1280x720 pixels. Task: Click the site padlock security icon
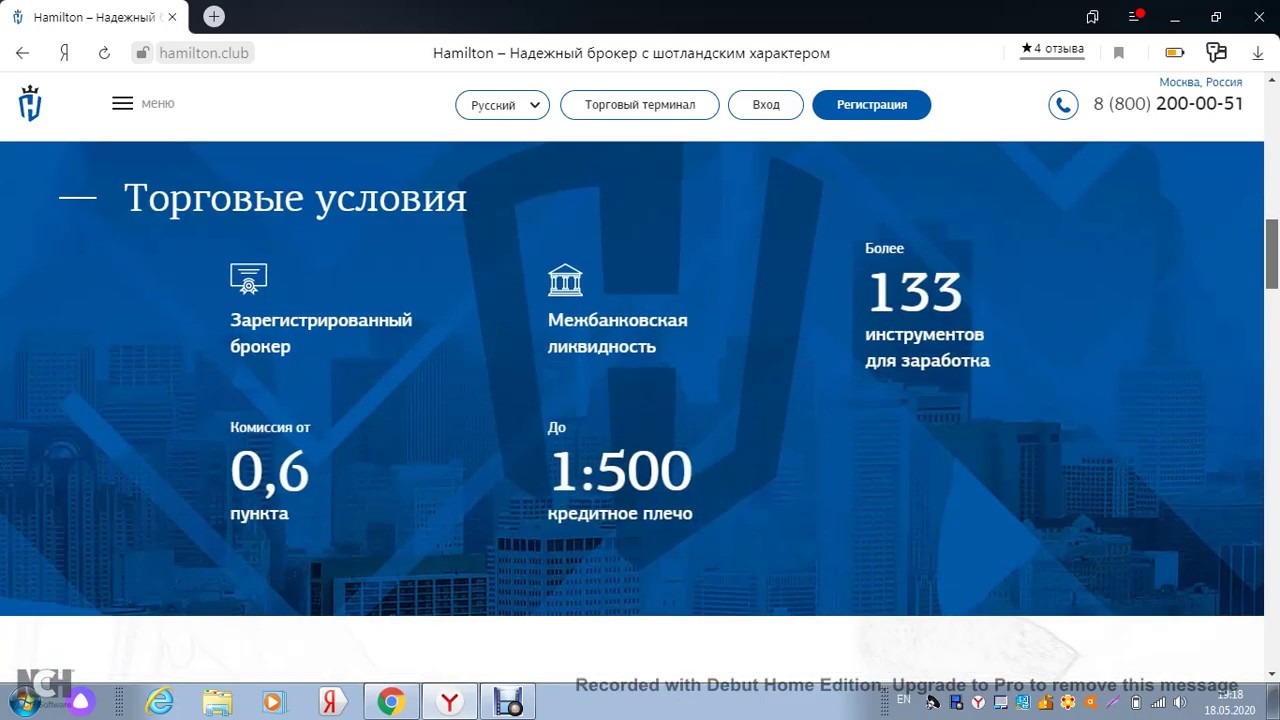click(143, 53)
